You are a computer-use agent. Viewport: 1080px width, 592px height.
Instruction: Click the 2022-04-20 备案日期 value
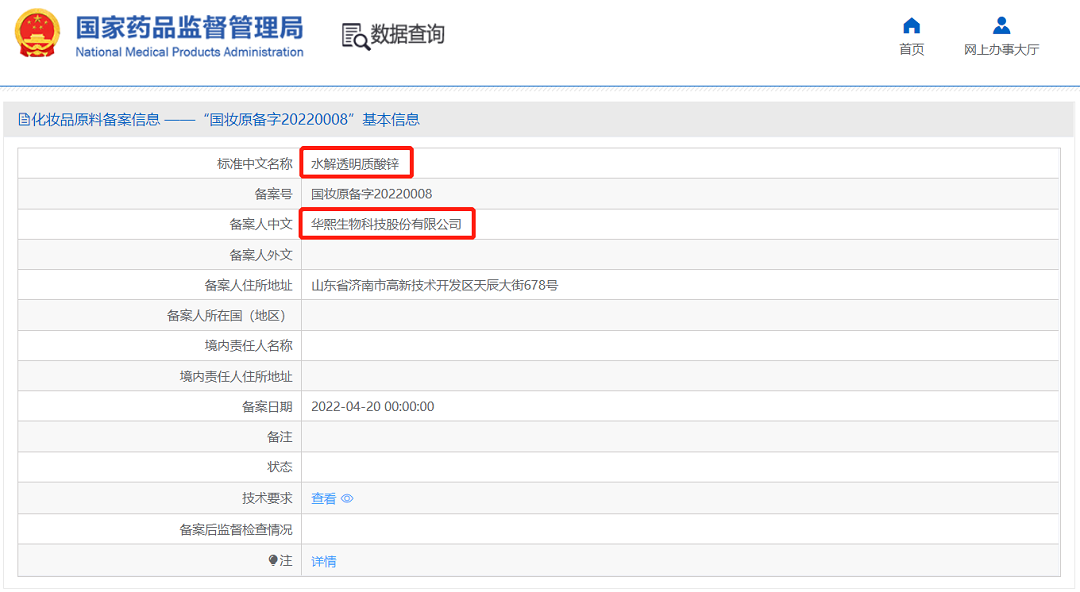pyautogui.click(x=372, y=407)
